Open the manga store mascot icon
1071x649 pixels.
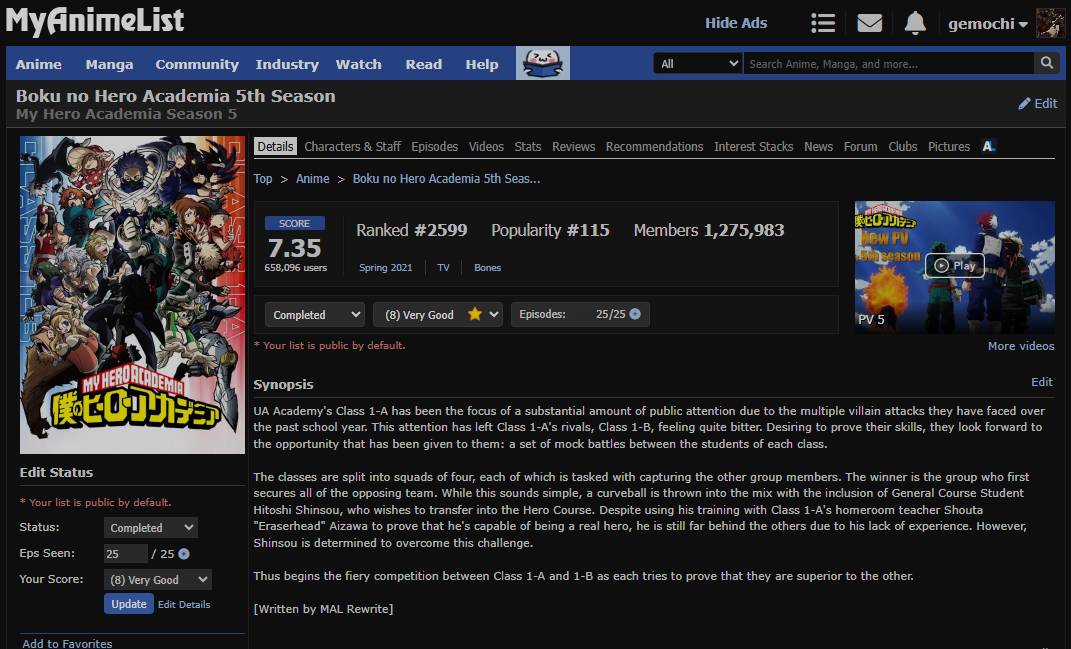(x=542, y=64)
